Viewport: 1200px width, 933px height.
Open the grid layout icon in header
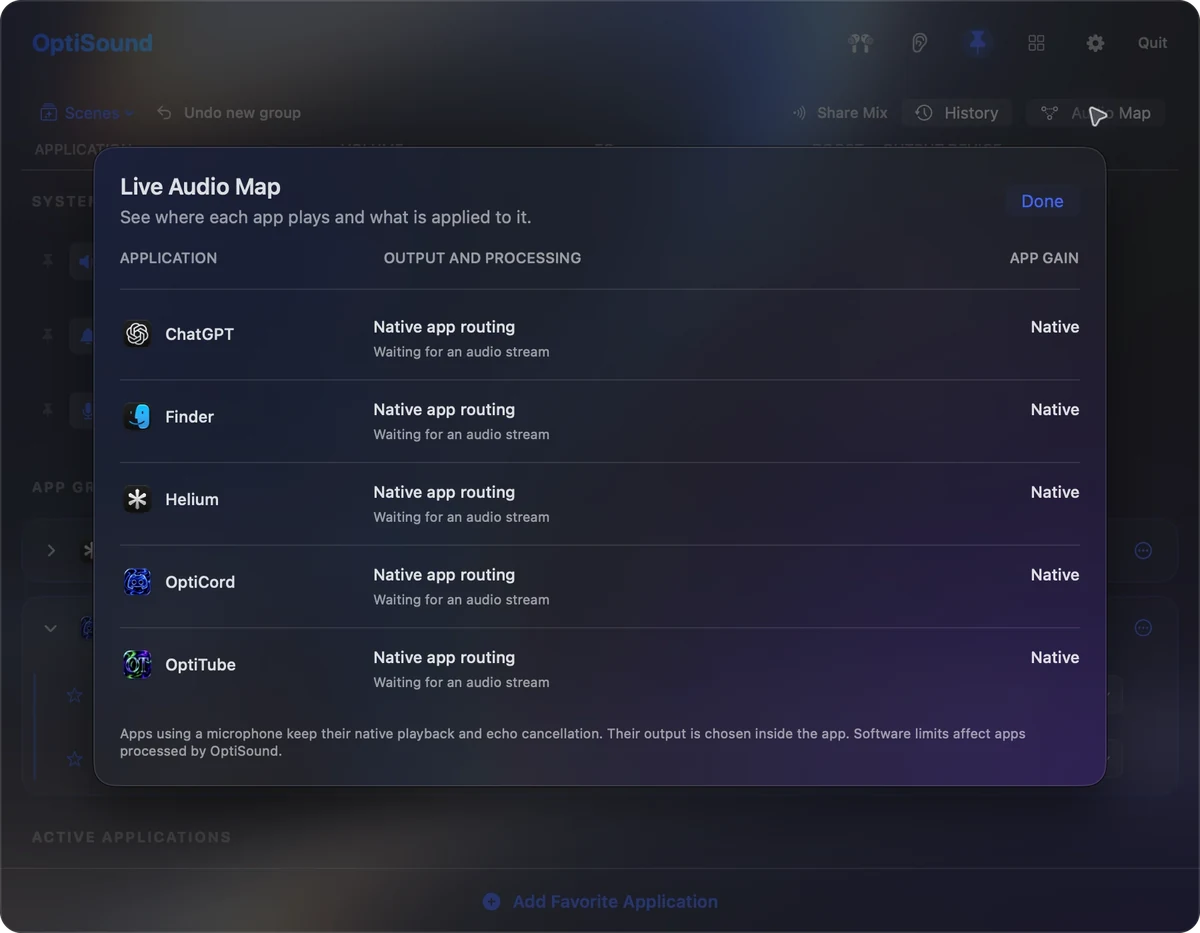tap(1036, 43)
